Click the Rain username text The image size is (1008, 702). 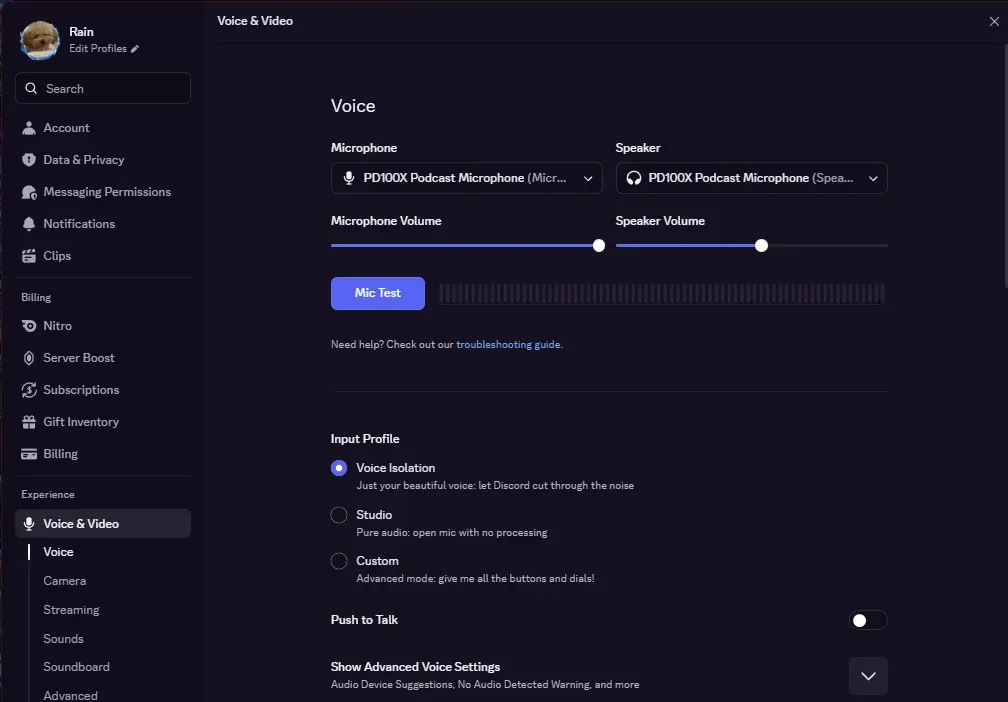point(81,32)
